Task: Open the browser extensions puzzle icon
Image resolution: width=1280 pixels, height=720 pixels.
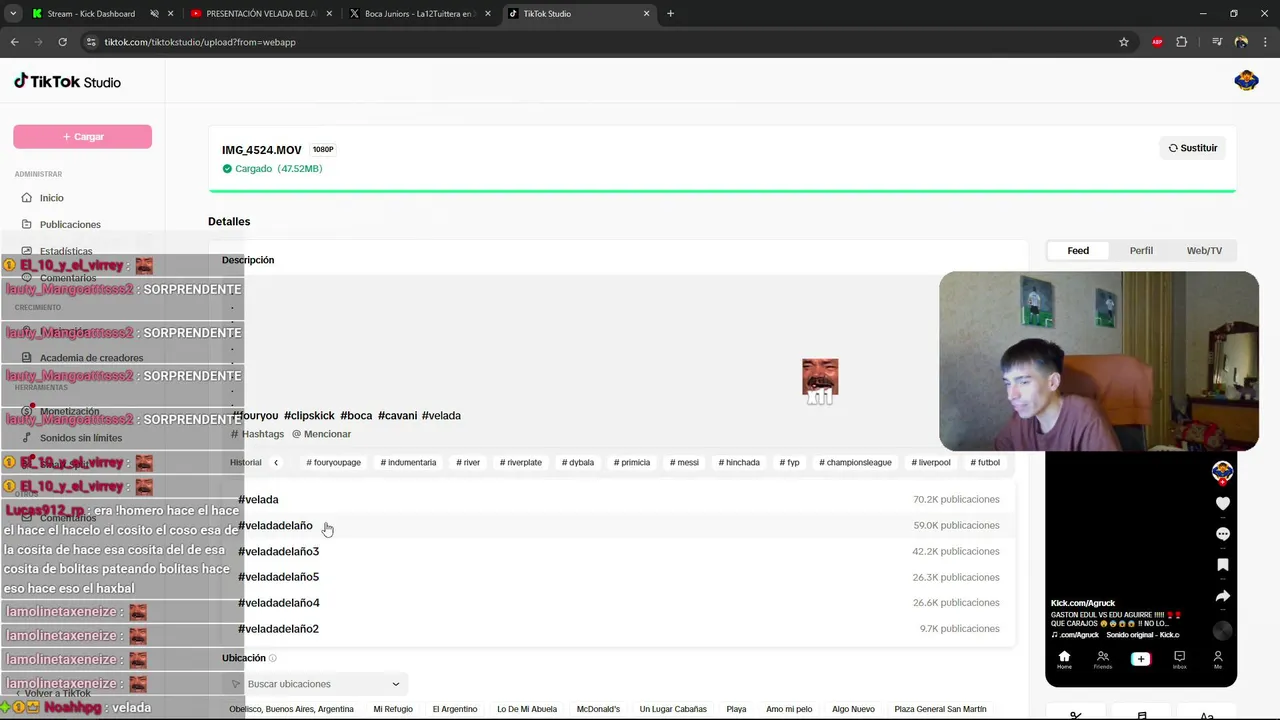Action: tap(1182, 42)
